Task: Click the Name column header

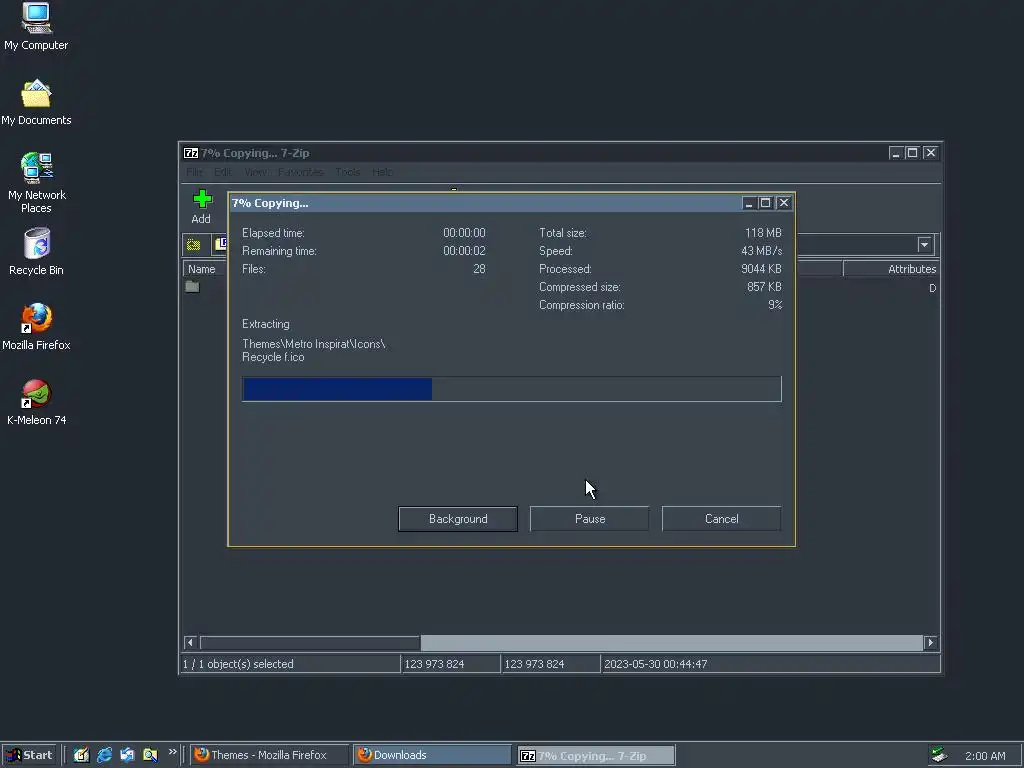Action: pos(204,269)
